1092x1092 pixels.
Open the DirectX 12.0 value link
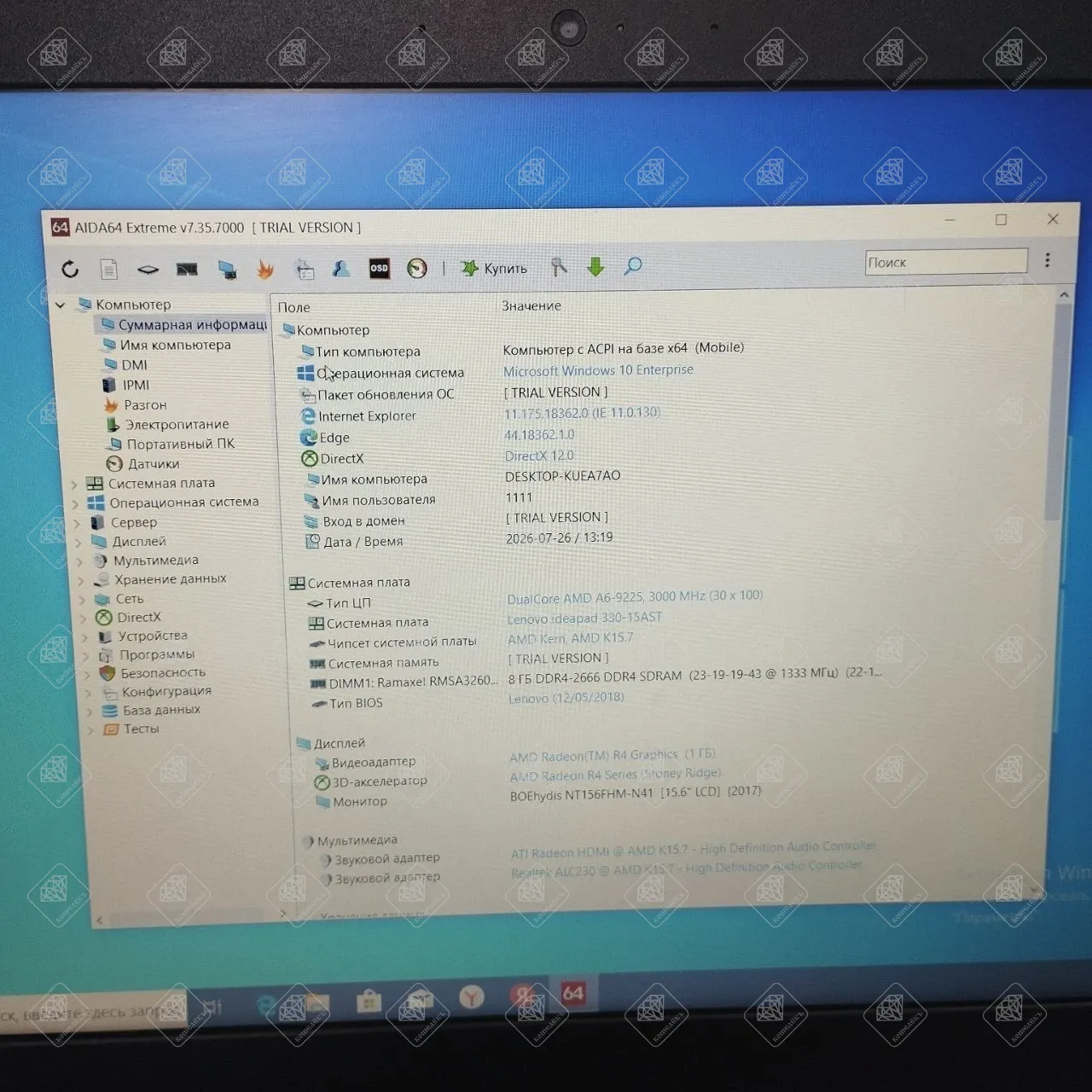(x=539, y=456)
